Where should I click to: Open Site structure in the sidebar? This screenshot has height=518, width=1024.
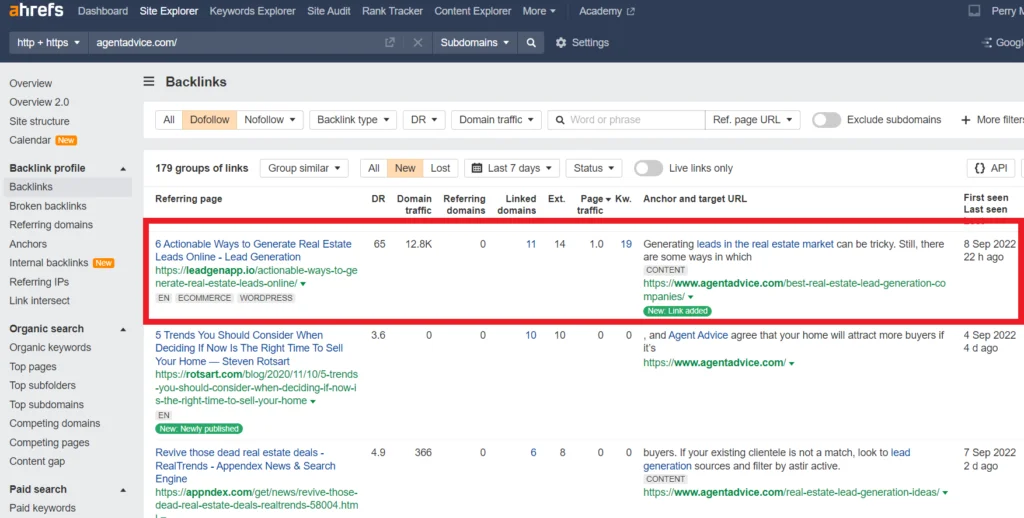point(39,121)
